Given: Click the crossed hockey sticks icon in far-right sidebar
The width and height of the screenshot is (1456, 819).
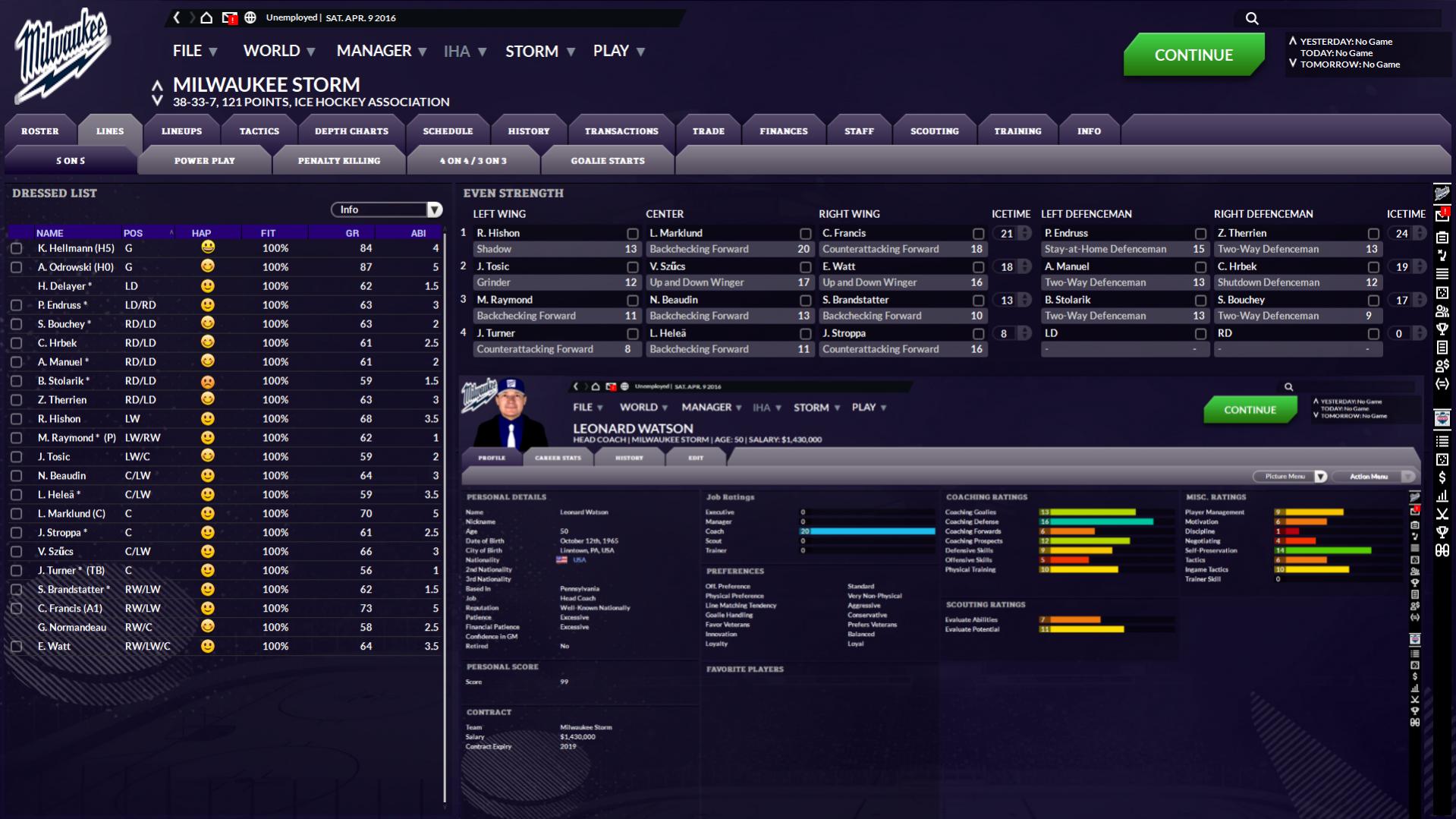Looking at the screenshot, I should click(1442, 514).
